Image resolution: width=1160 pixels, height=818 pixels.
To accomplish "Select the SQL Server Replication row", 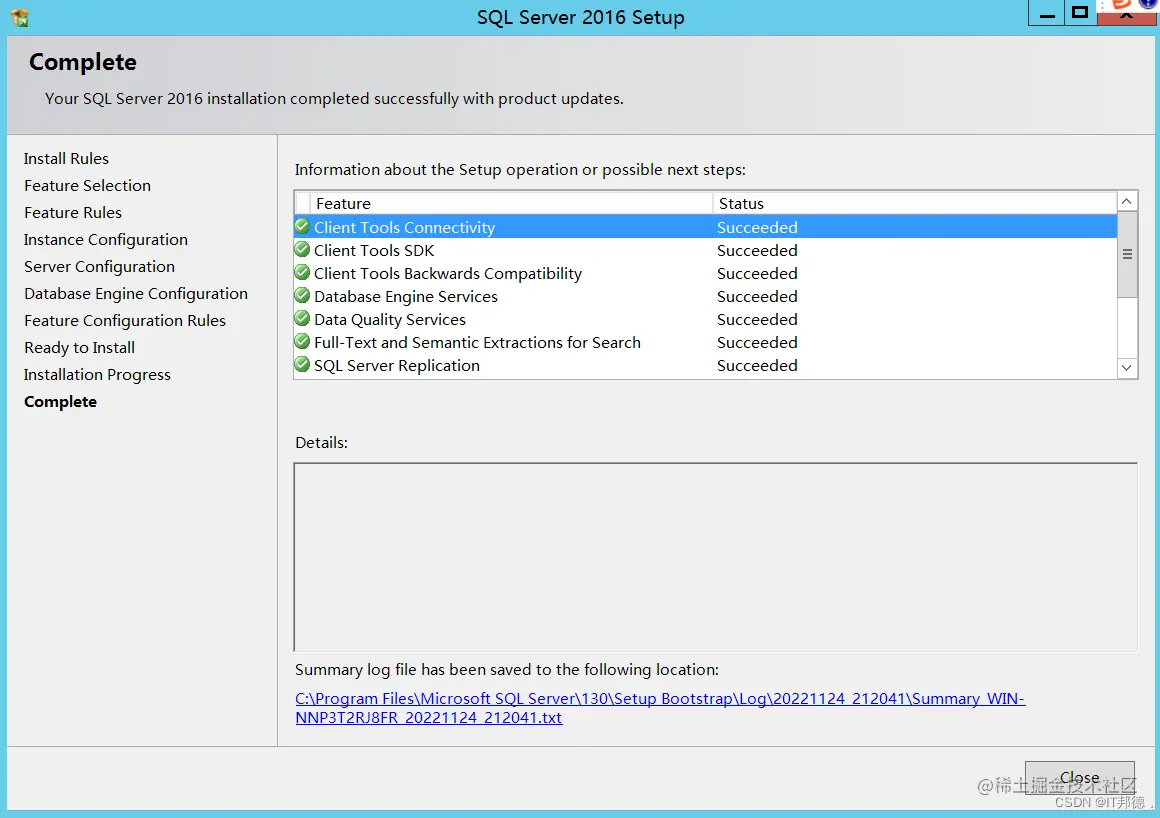I will [x=705, y=365].
